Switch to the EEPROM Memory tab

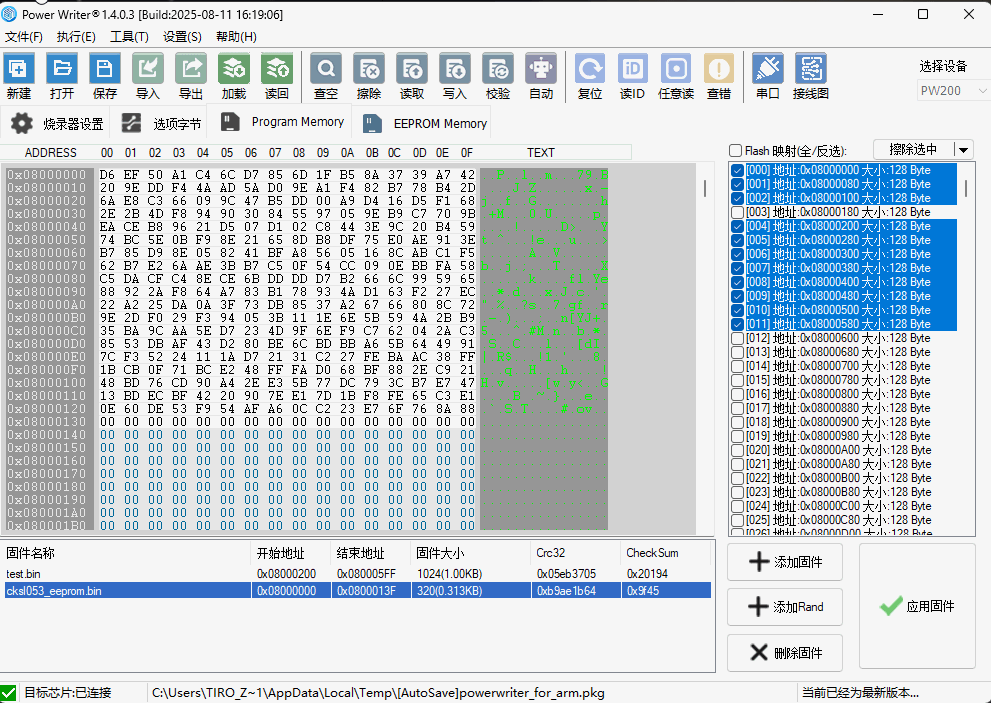[425, 123]
